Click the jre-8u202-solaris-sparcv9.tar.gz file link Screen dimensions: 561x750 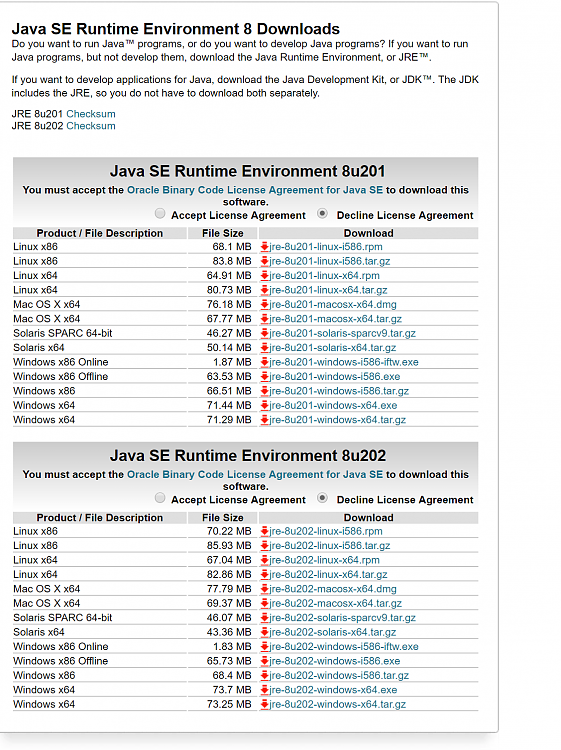342,618
